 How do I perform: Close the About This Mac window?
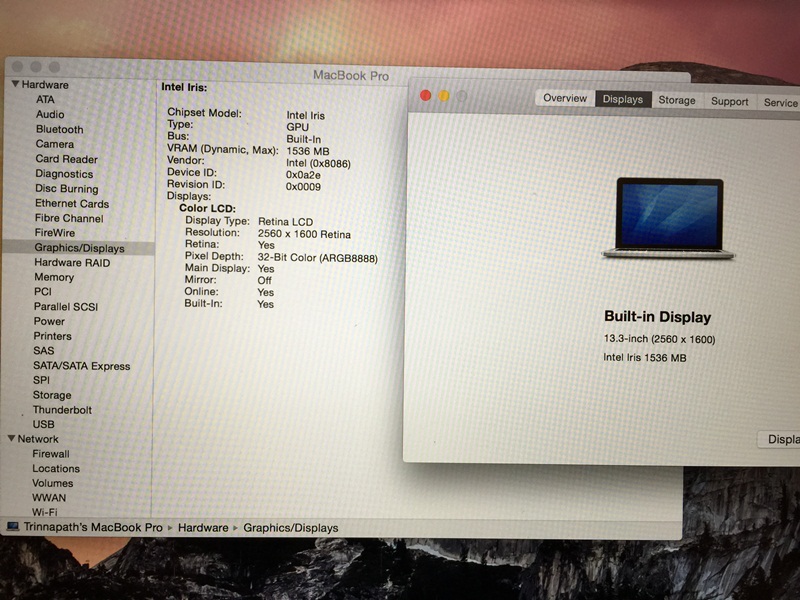coord(426,95)
